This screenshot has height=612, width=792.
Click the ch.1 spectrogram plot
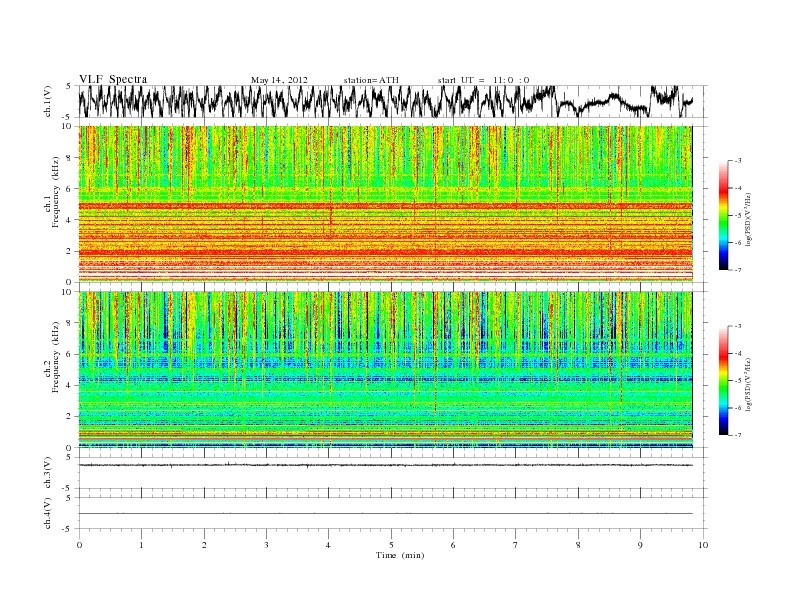385,204
